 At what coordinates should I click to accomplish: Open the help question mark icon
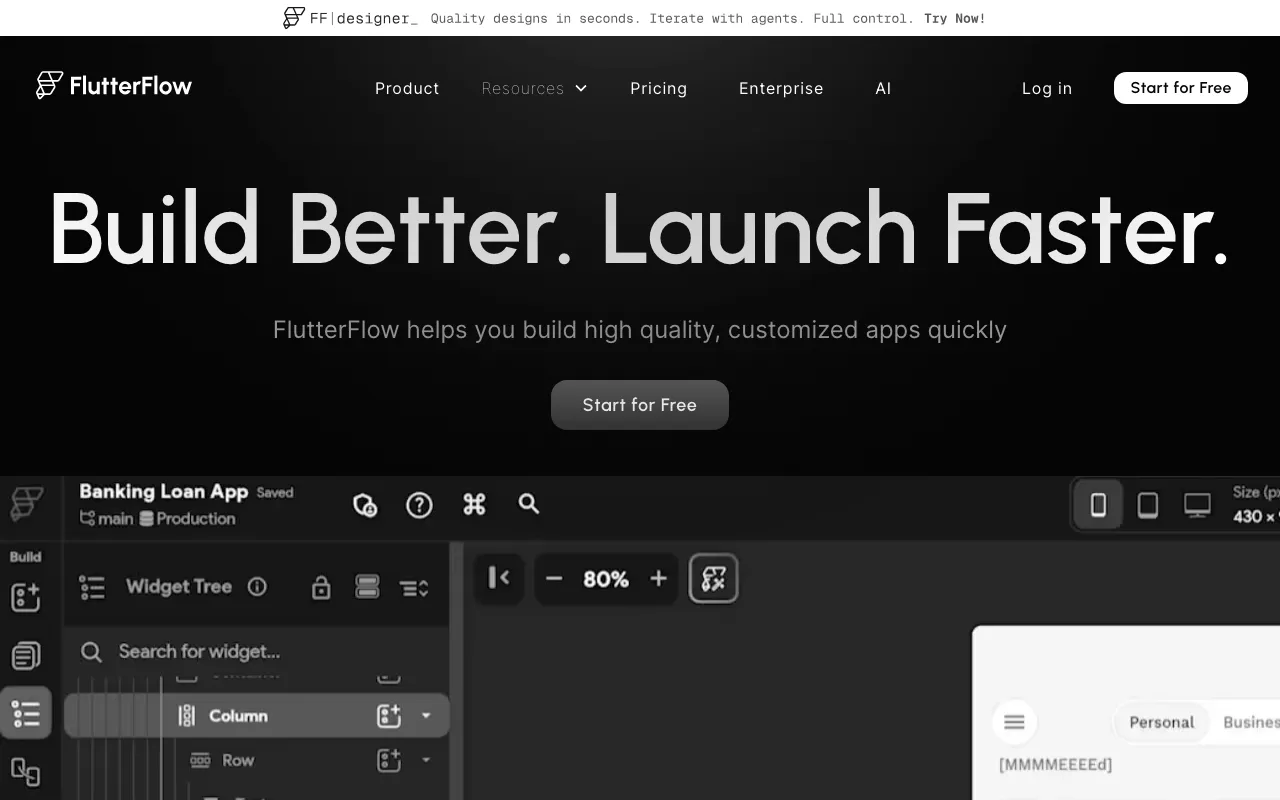[419, 505]
